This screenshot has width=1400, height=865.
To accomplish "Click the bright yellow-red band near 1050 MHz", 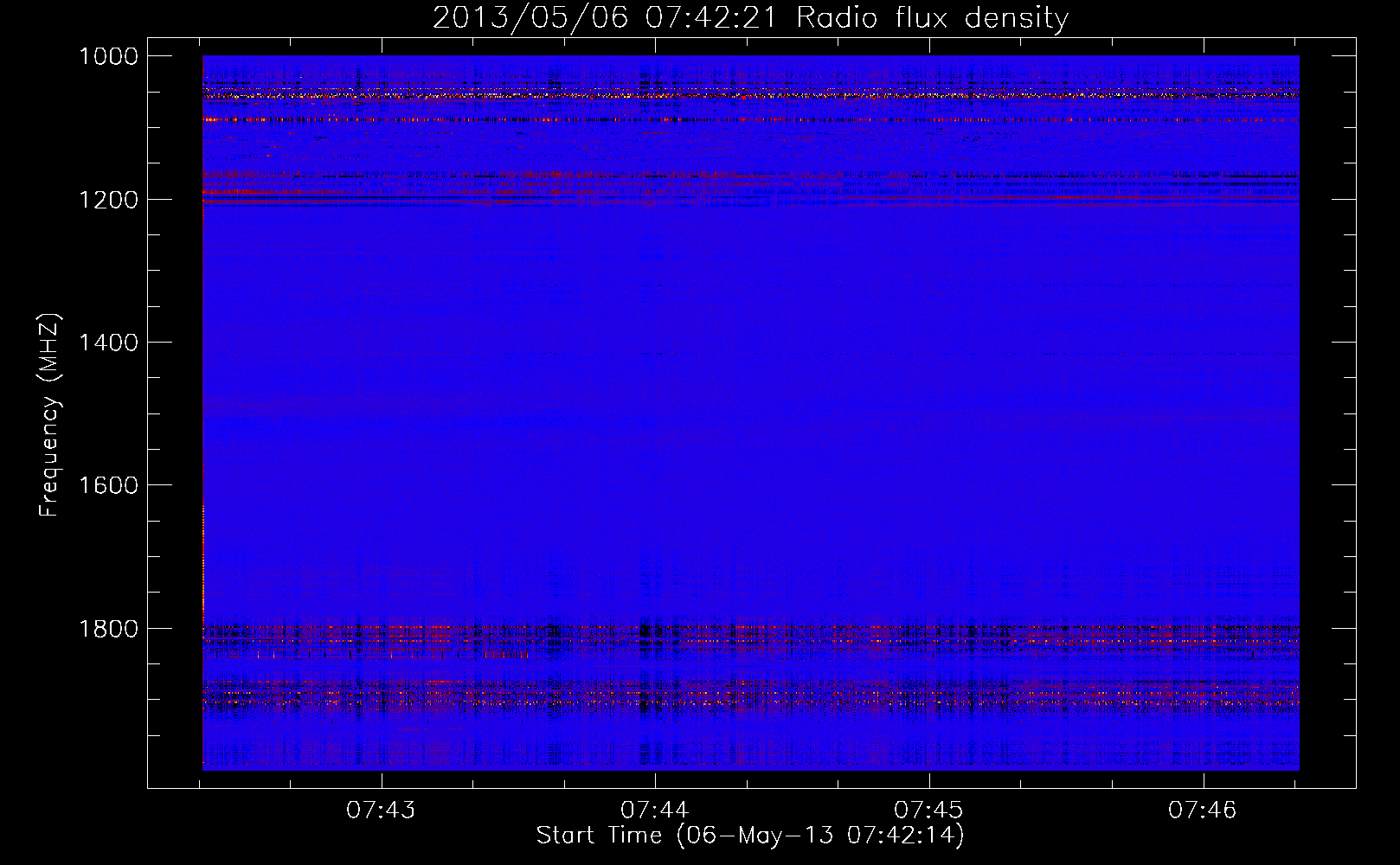I will 750,93.
